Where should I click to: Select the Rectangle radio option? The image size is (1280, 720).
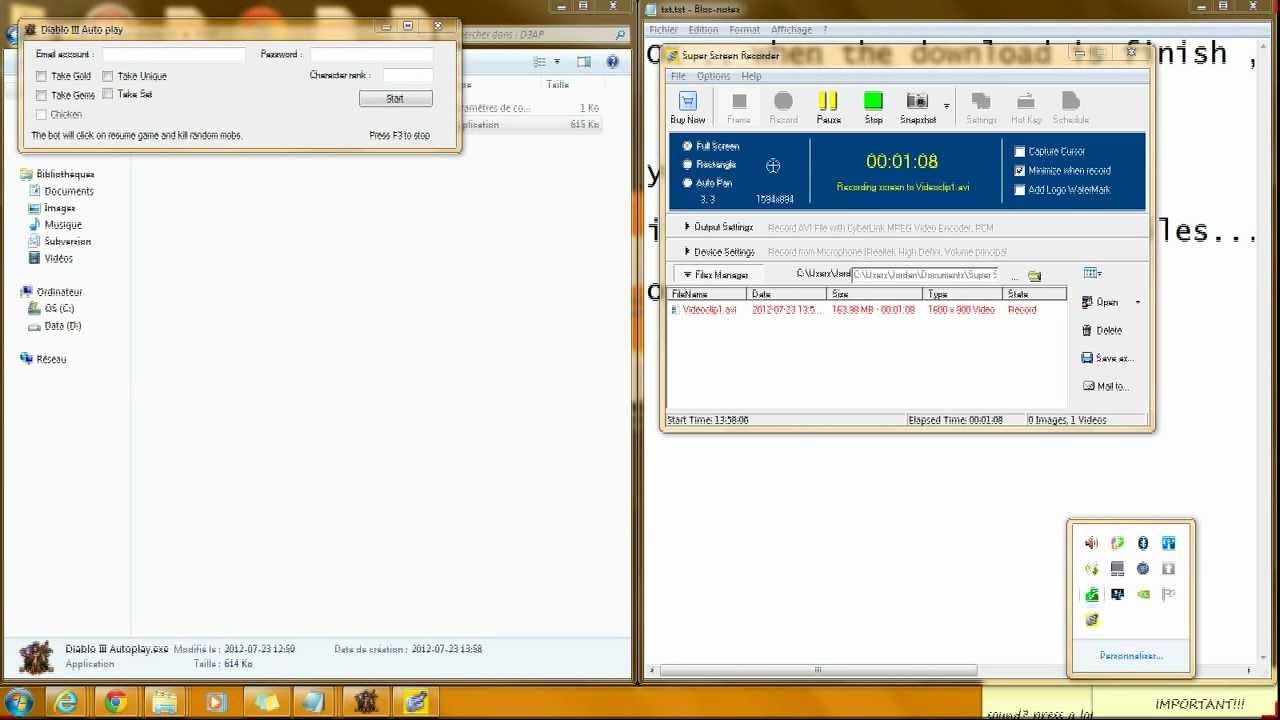687,164
